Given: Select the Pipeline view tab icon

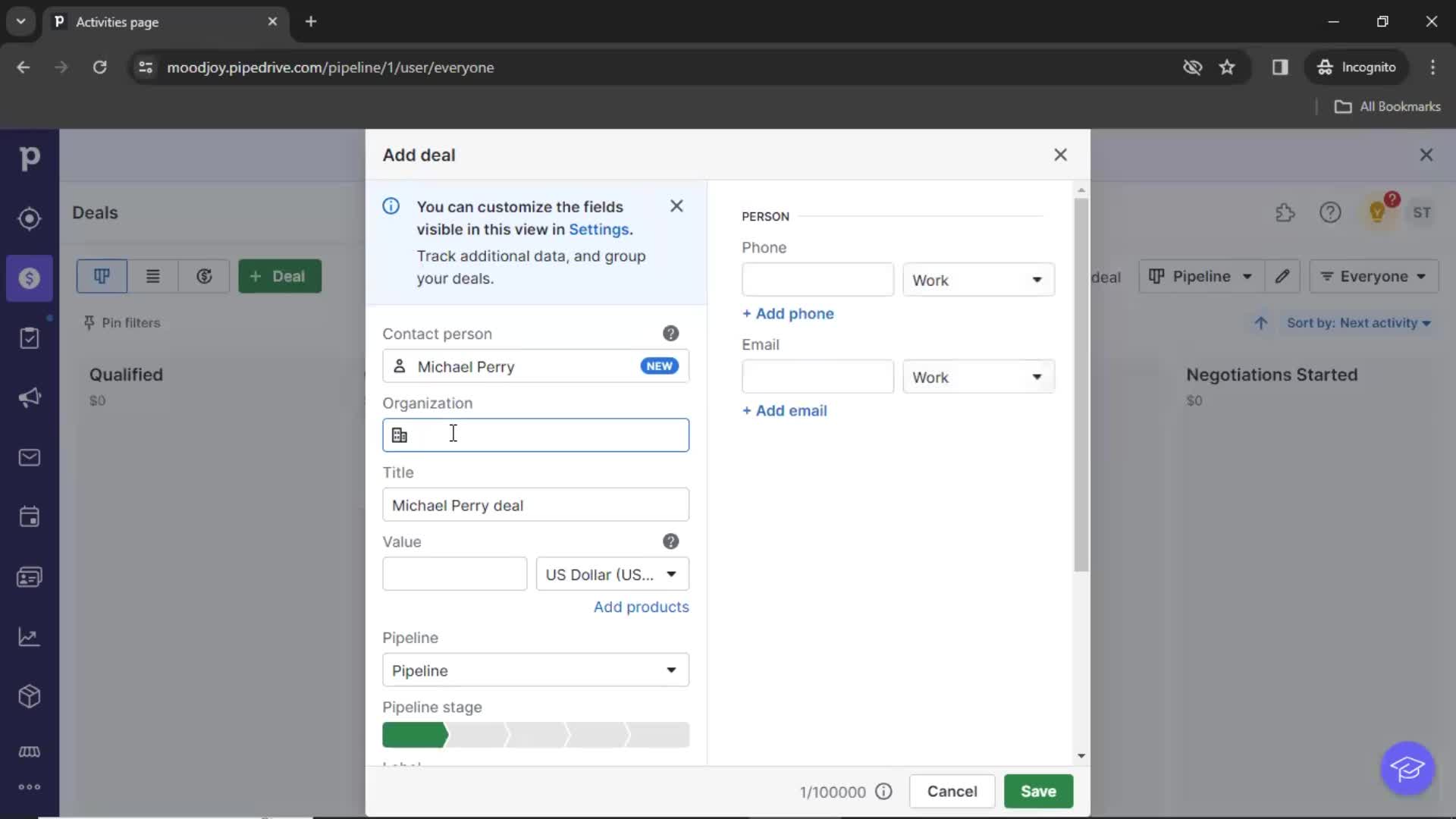Looking at the screenshot, I should [100, 276].
